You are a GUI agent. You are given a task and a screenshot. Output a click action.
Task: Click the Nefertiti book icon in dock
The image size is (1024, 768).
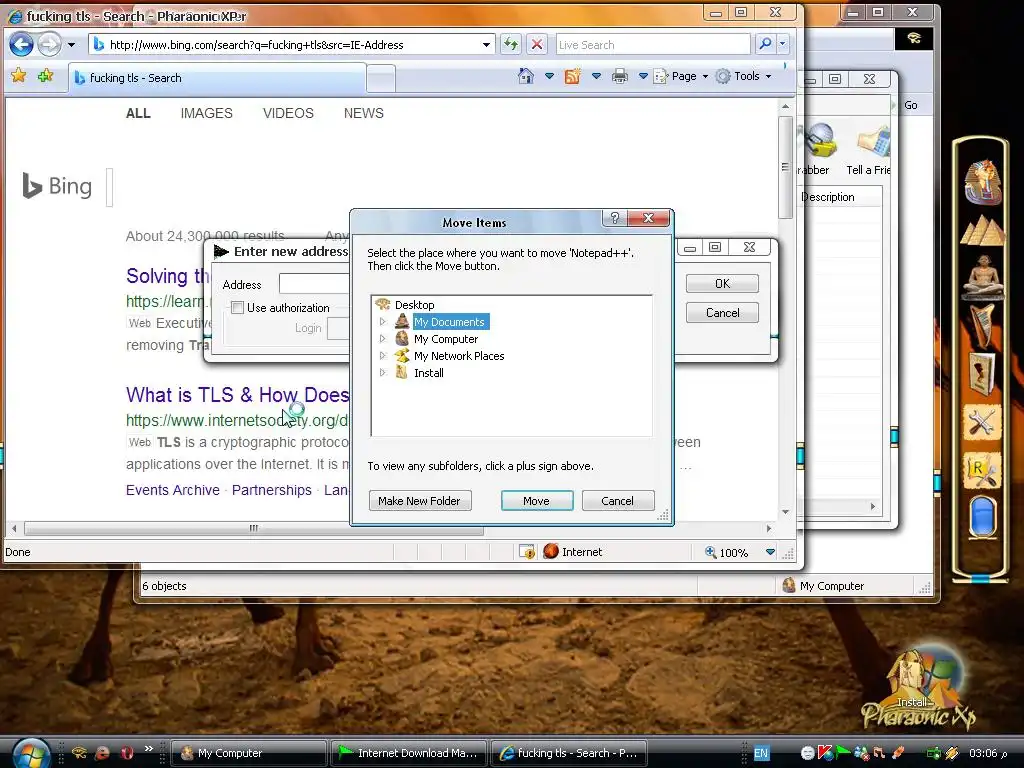pos(982,374)
